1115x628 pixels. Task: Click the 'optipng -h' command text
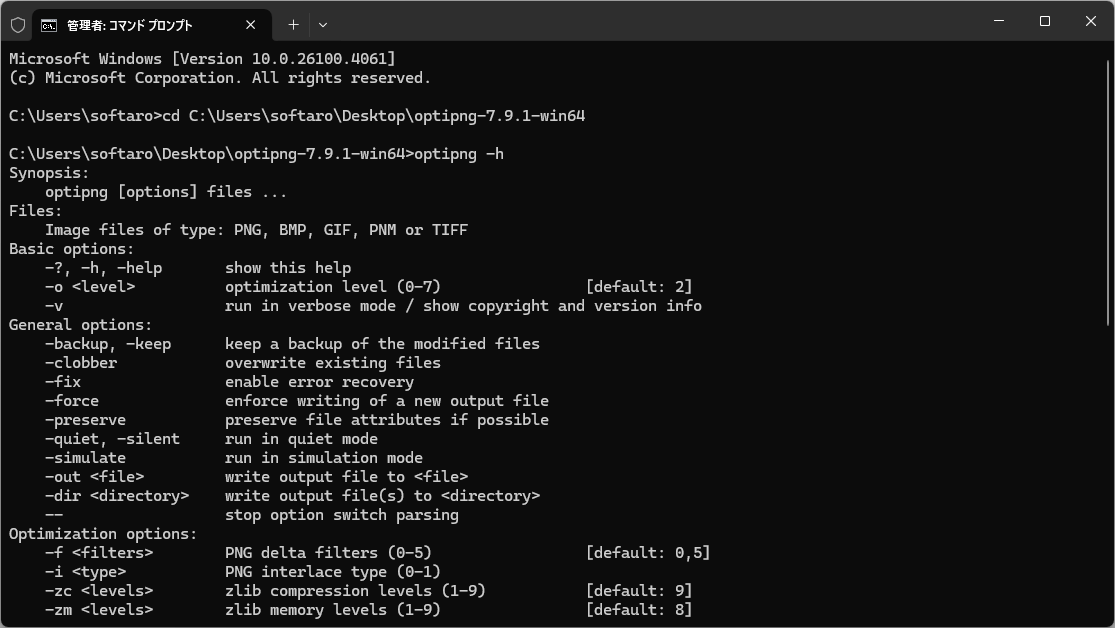(x=459, y=154)
